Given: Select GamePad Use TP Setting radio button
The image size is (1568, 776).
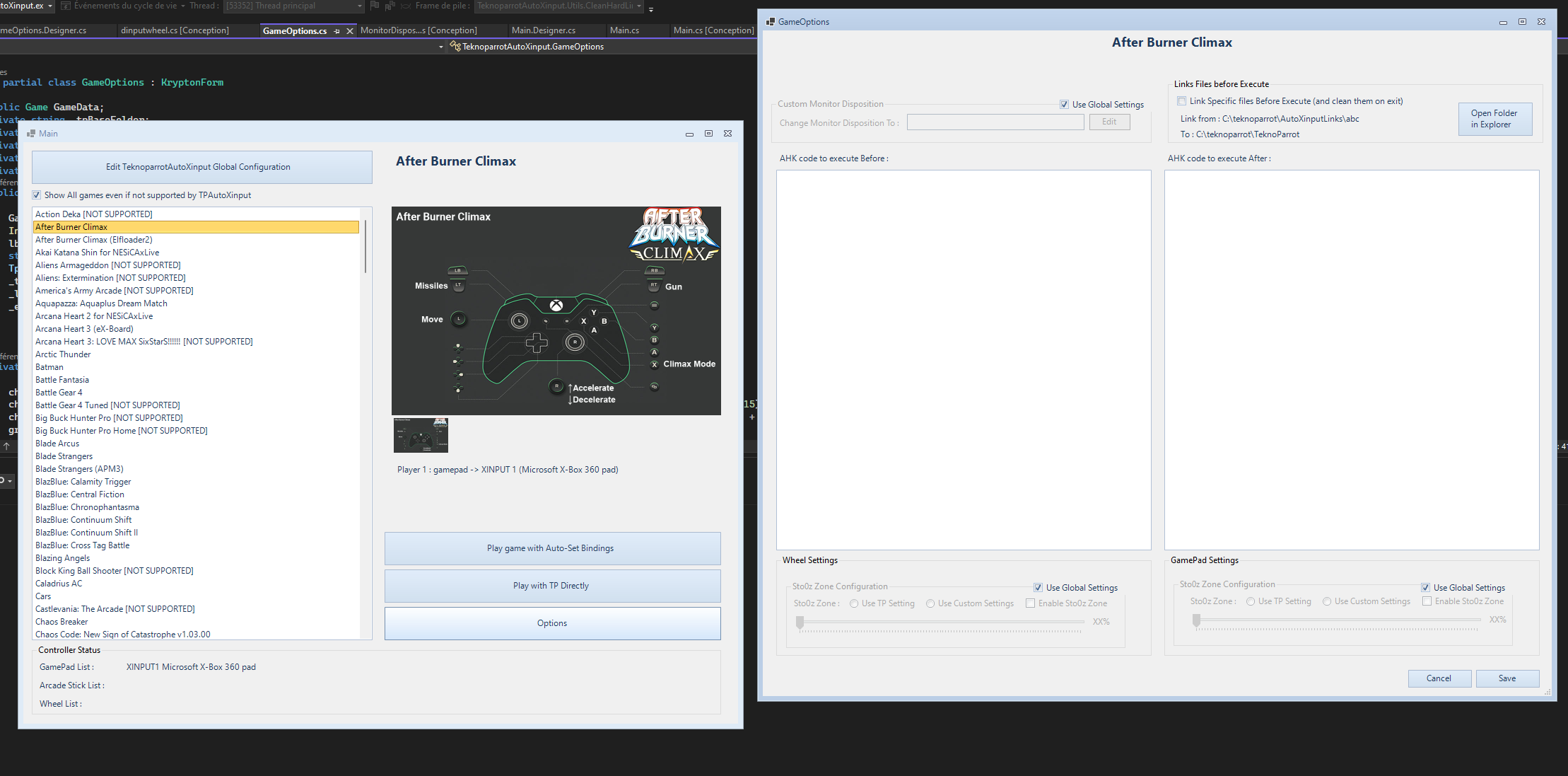Looking at the screenshot, I should point(1251,601).
